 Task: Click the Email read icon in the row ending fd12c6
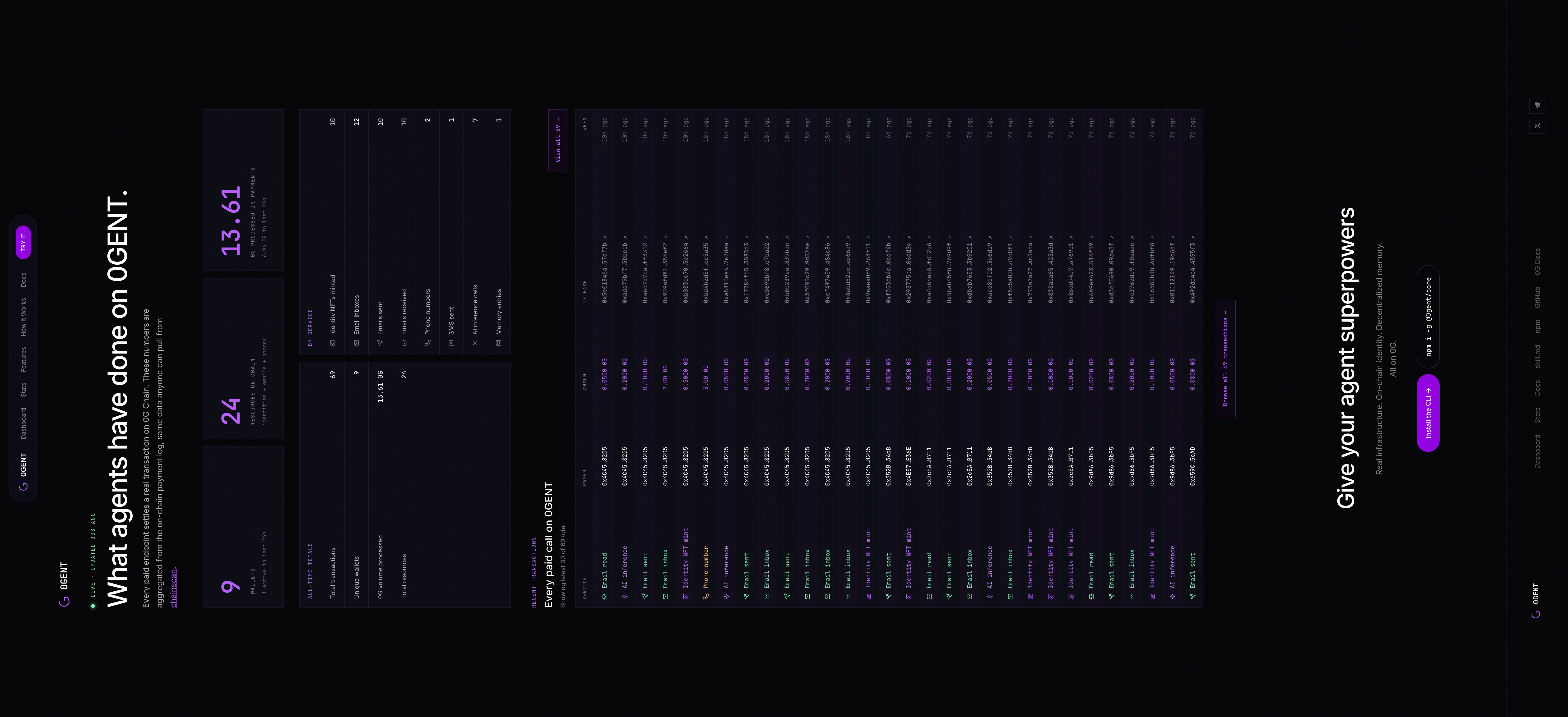coord(929,597)
